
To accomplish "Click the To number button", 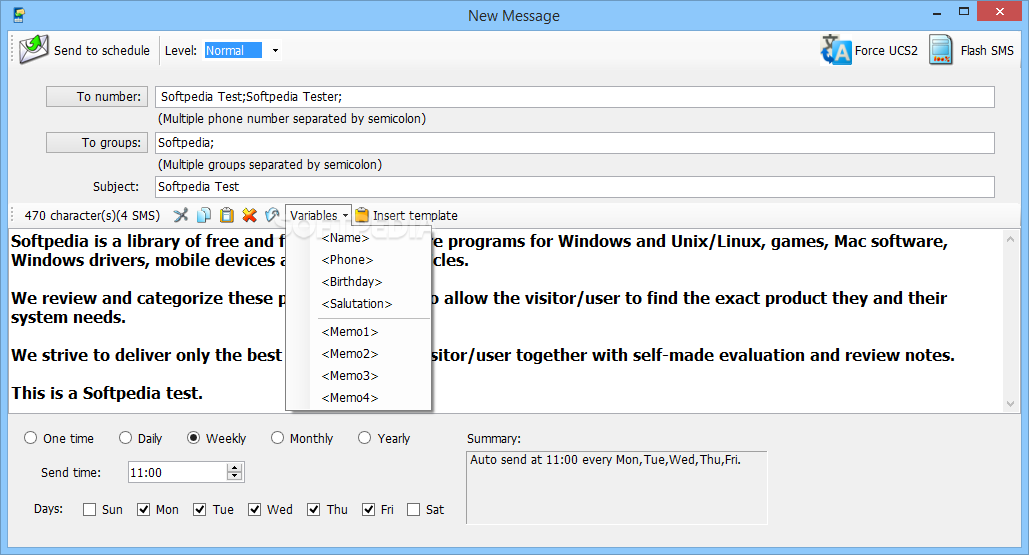I will (97, 96).
